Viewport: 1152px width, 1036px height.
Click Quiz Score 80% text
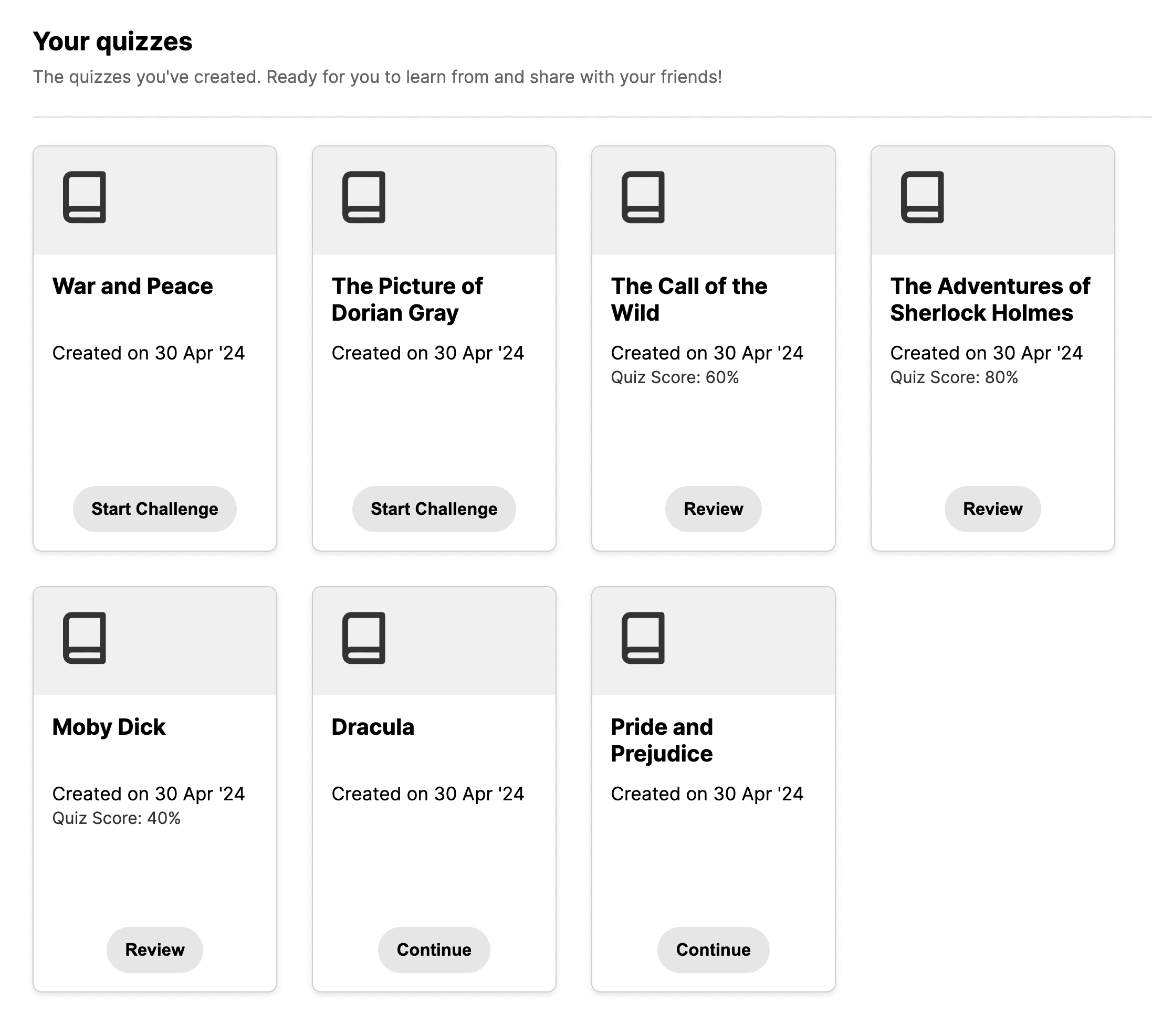[x=953, y=377]
